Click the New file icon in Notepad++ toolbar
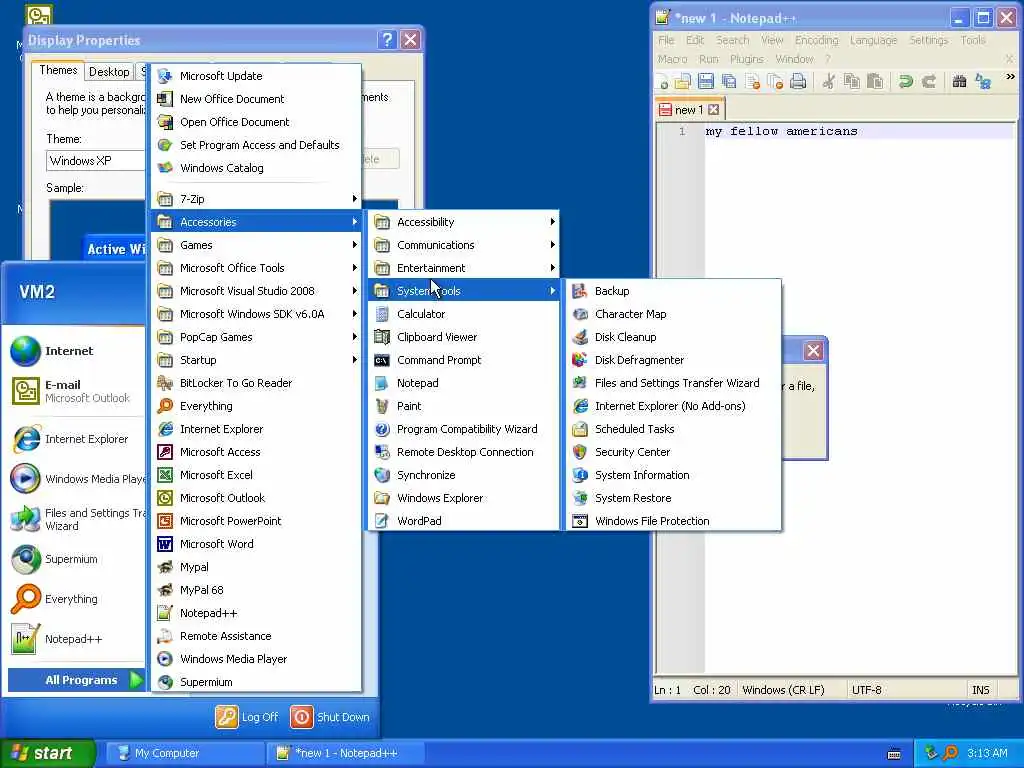The height and width of the screenshot is (768, 1024). tap(662, 82)
